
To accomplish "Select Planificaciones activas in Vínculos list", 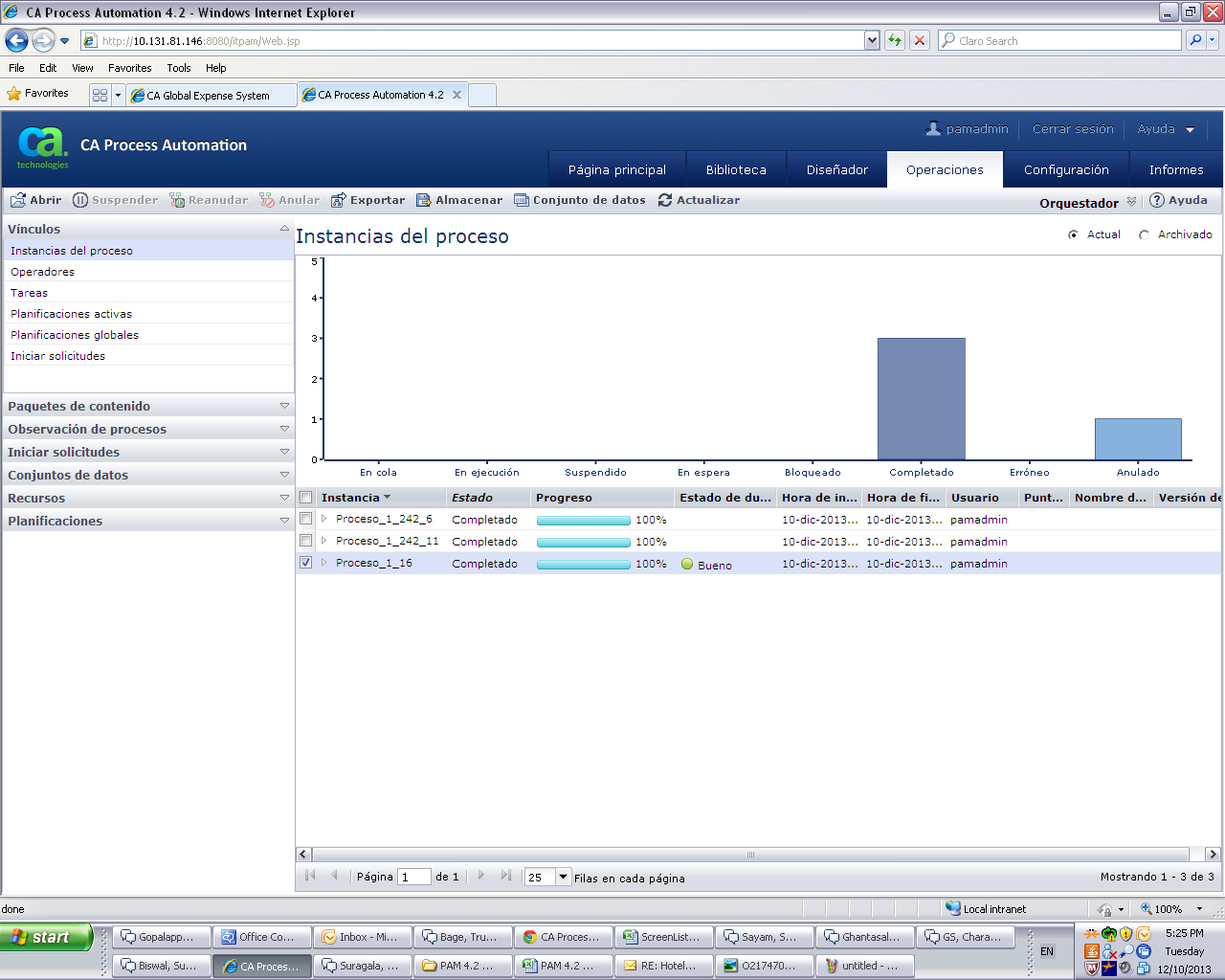I will coord(72,314).
